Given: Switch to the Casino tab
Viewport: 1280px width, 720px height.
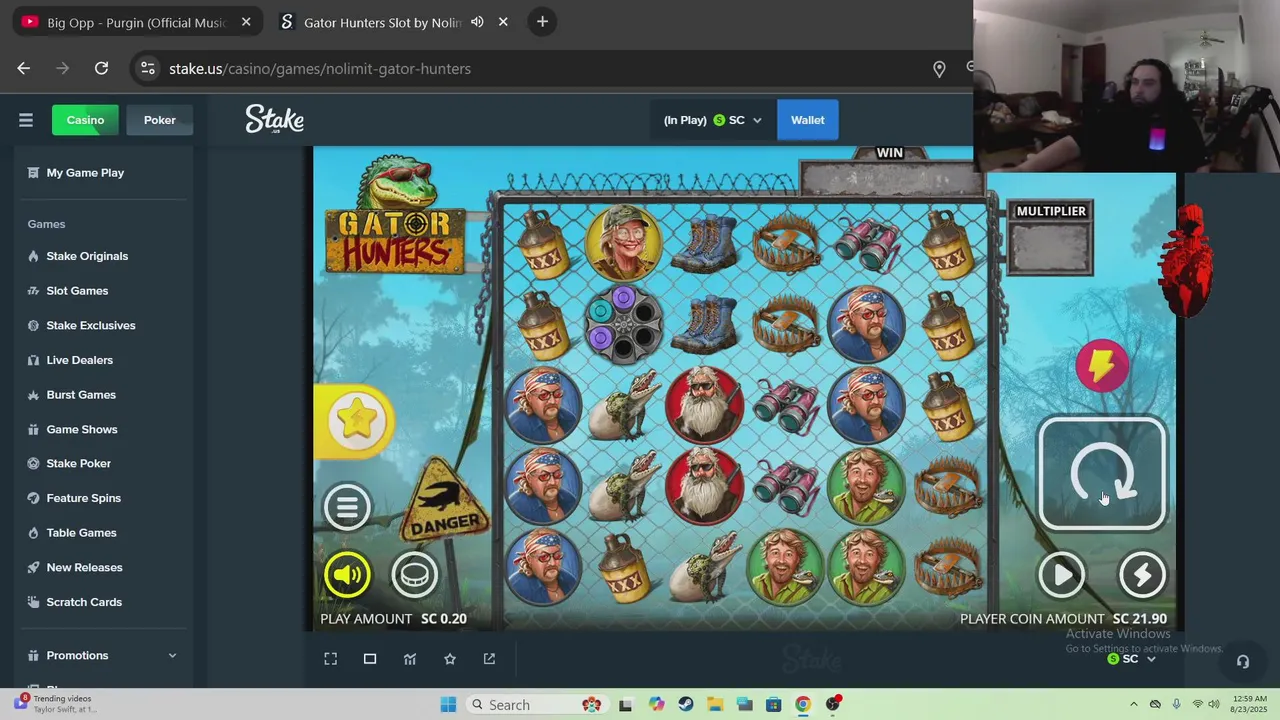Looking at the screenshot, I should [x=85, y=120].
